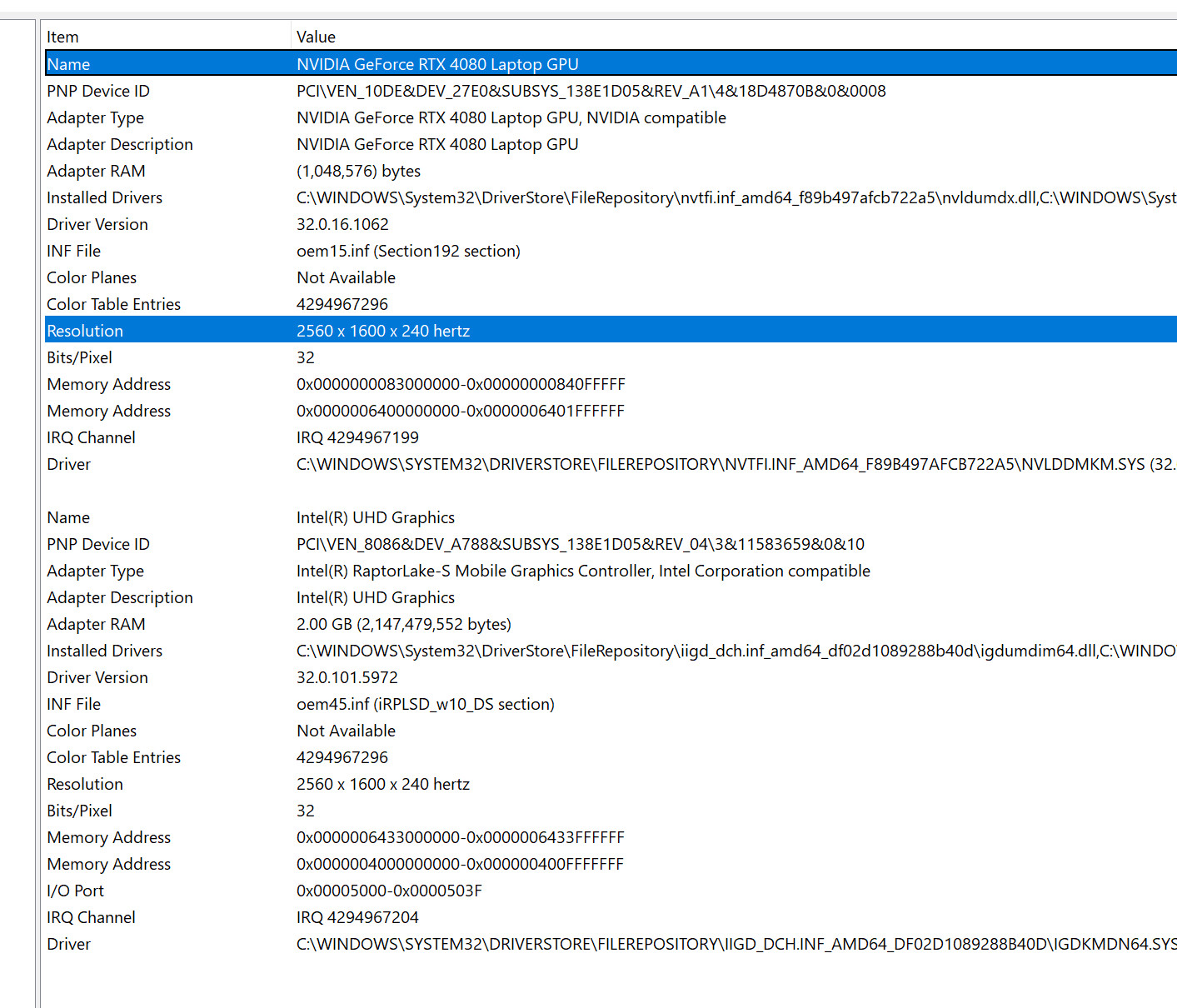The width and height of the screenshot is (1177, 1008).
Task: Select the PNP Device ID containing VEN_8086
Action: coord(581,544)
